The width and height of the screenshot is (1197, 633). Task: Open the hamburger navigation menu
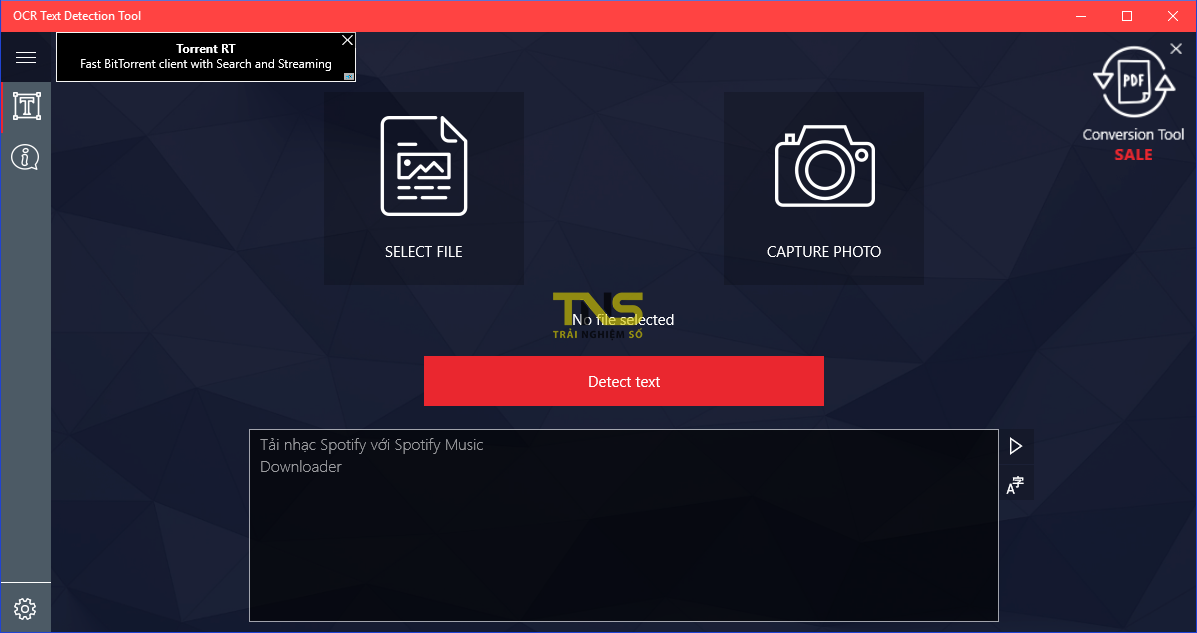pos(26,58)
